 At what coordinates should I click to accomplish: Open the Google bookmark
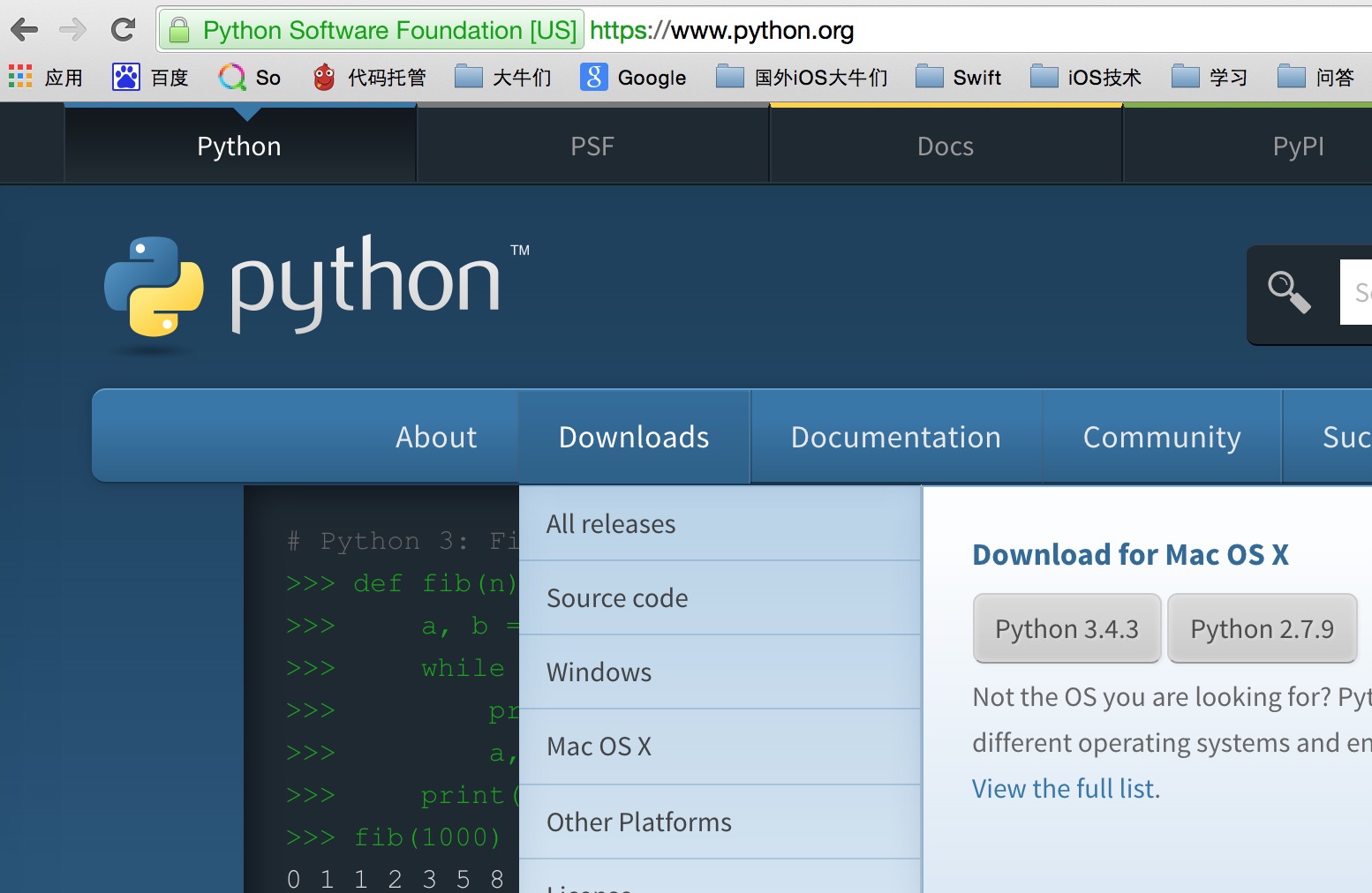(633, 77)
